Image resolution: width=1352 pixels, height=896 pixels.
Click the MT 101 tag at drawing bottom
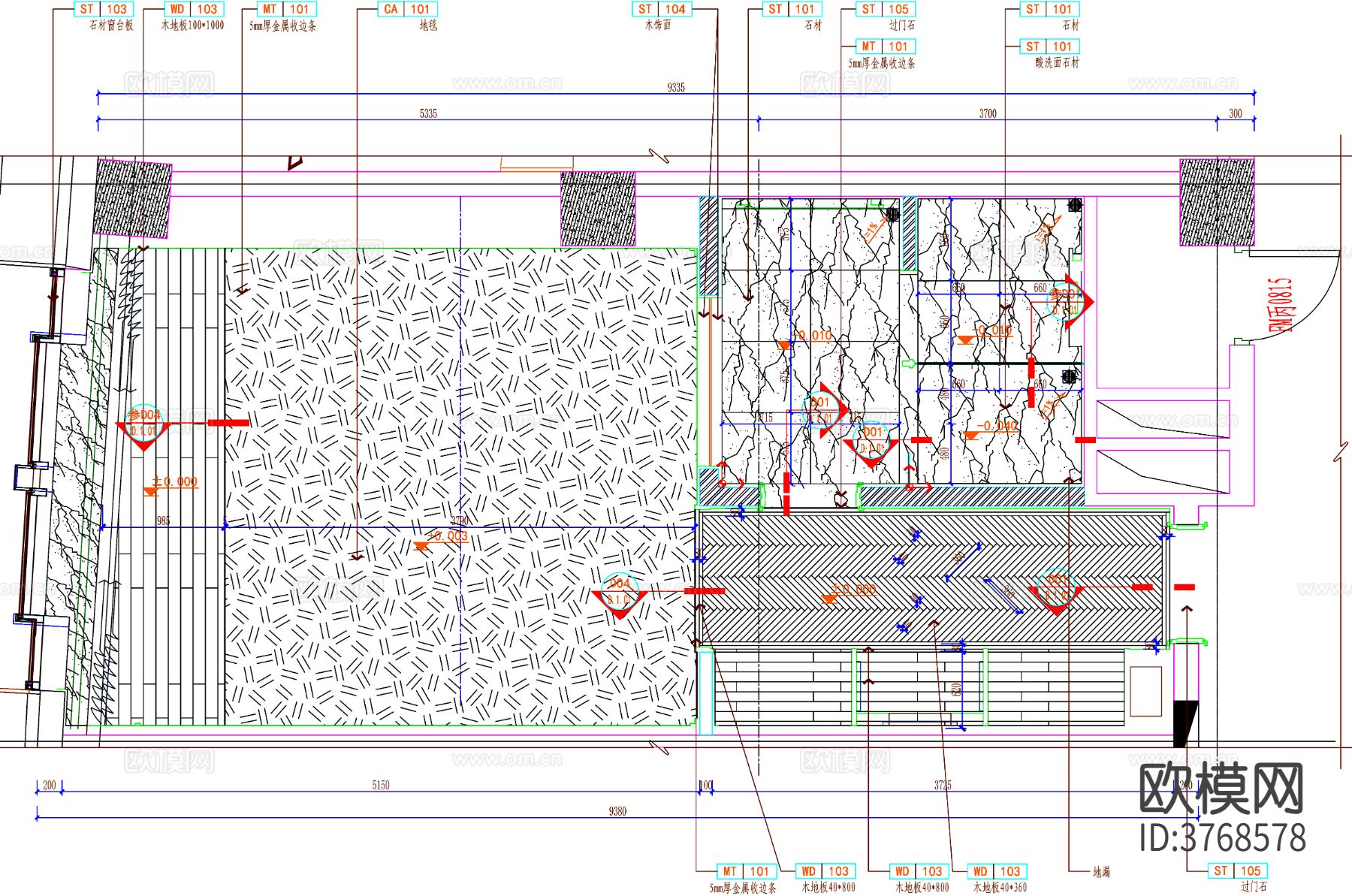(x=746, y=871)
